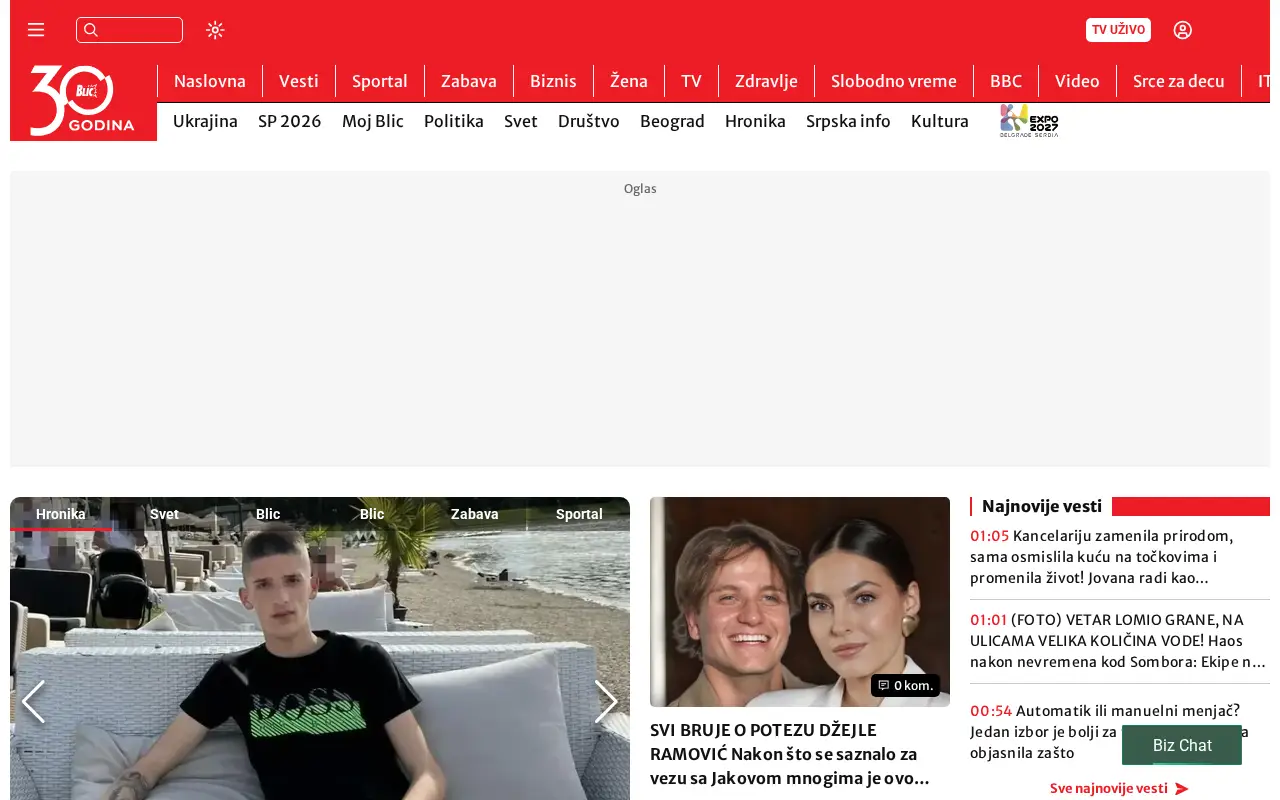The width and height of the screenshot is (1280, 800).
Task: Watch TV Uživo live stream
Action: tap(1118, 30)
